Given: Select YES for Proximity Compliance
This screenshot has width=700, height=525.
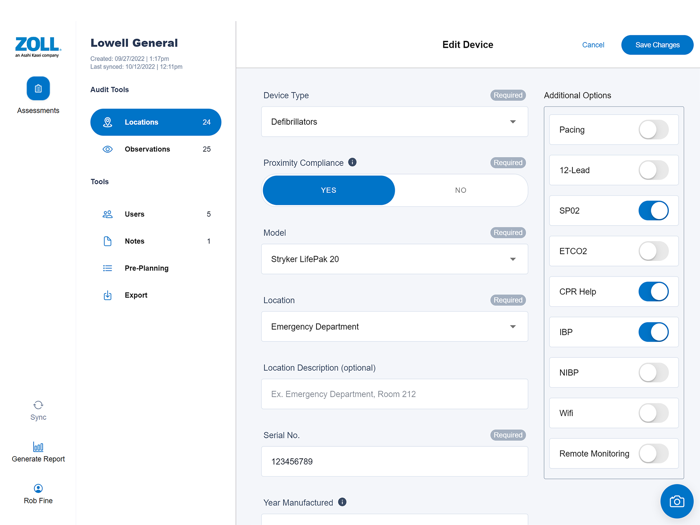Looking at the screenshot, I should tap(329, 190).
